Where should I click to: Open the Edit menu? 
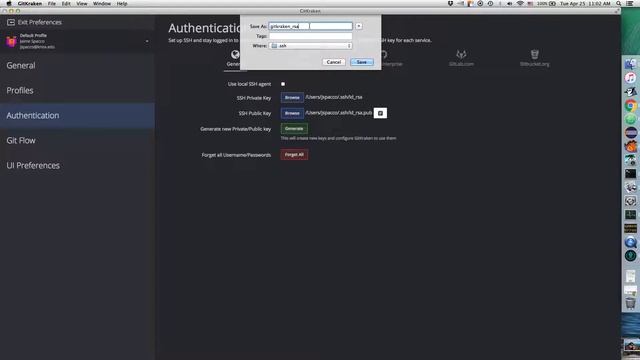click(66, 4)
